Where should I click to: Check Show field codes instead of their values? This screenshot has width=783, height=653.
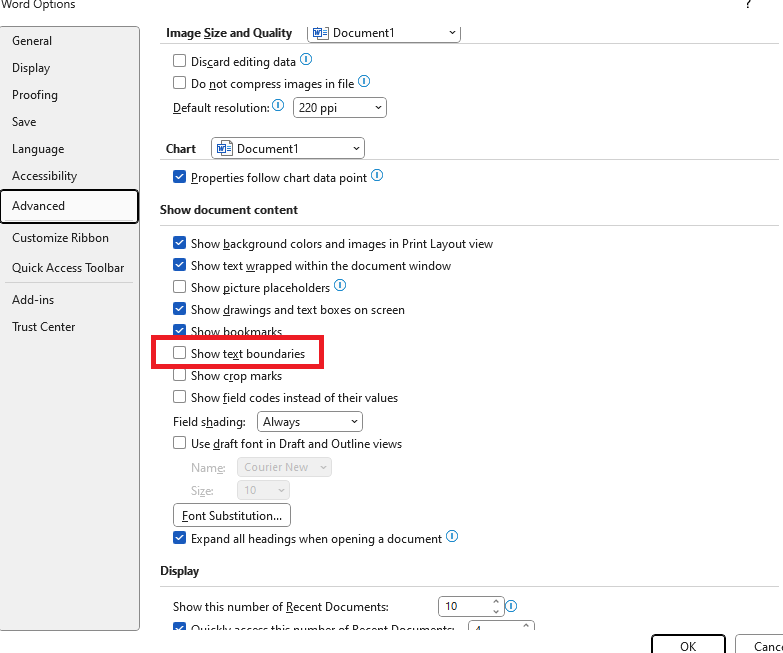(x=179, y=397)
